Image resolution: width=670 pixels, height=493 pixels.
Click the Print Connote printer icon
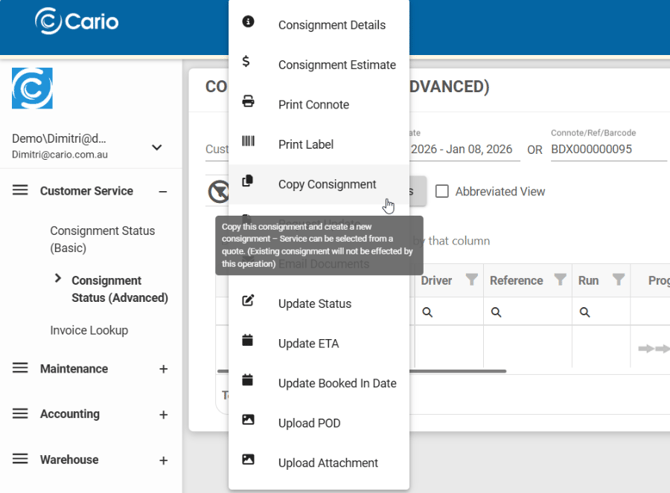click(x=248, y=102)
